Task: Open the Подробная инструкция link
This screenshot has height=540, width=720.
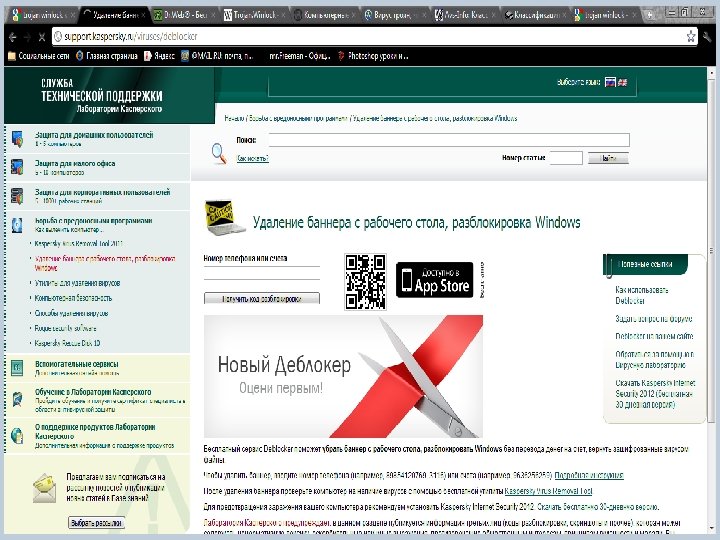Action: (x=589, y=475)
